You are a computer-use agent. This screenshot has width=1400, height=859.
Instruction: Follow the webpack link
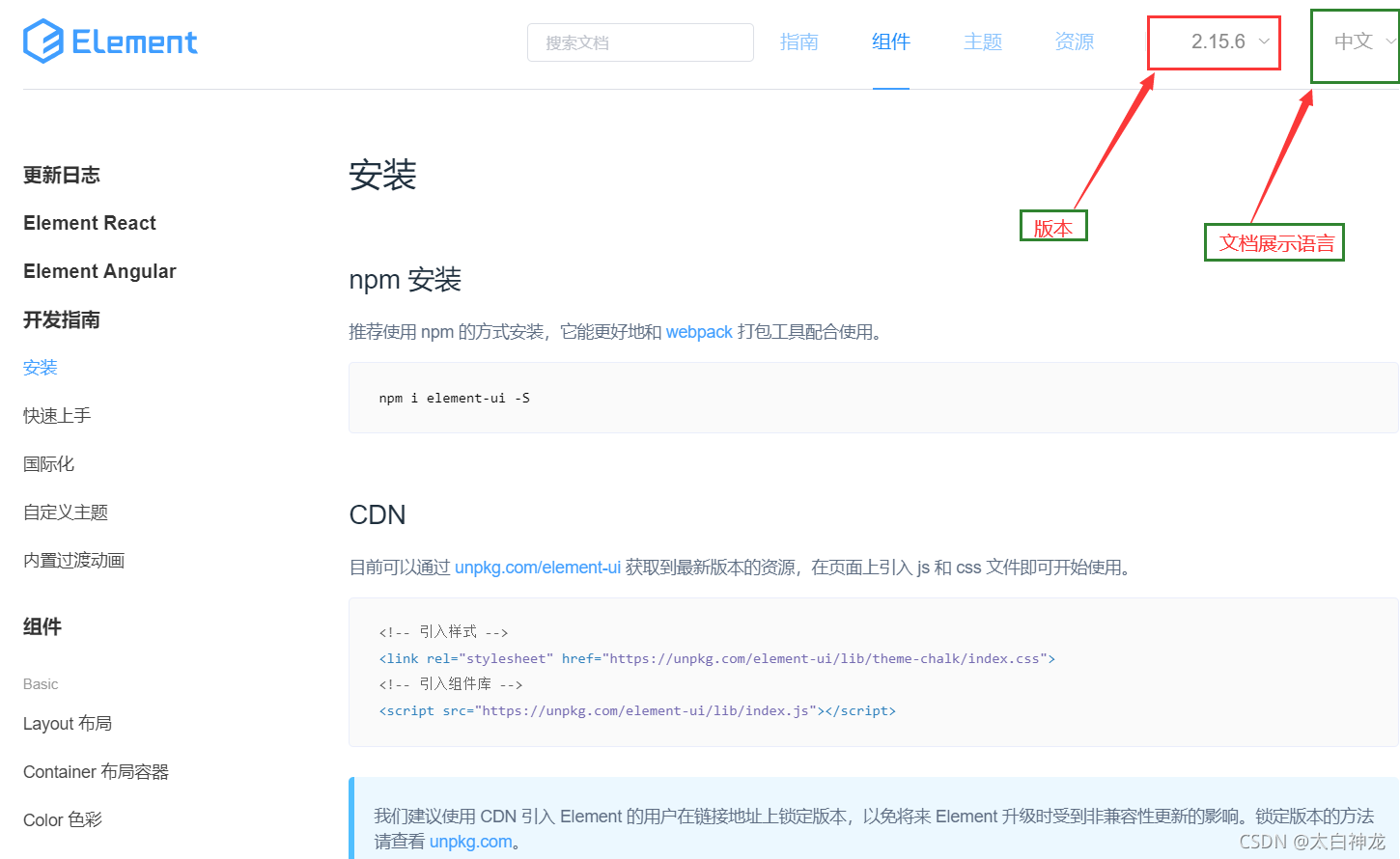(x=699, y=332)
